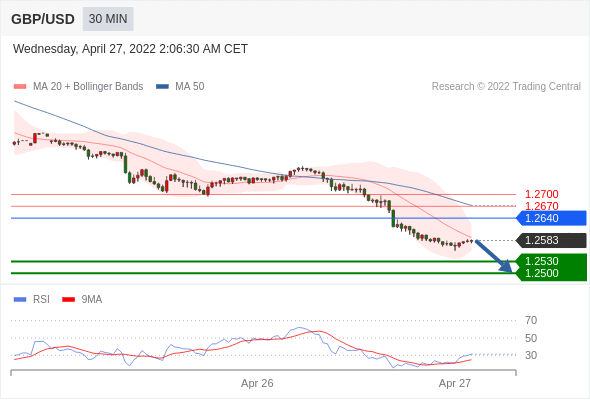Click MA 20 + Bollinger Bands legend label
590x400 pixels.
click(88, 87)
